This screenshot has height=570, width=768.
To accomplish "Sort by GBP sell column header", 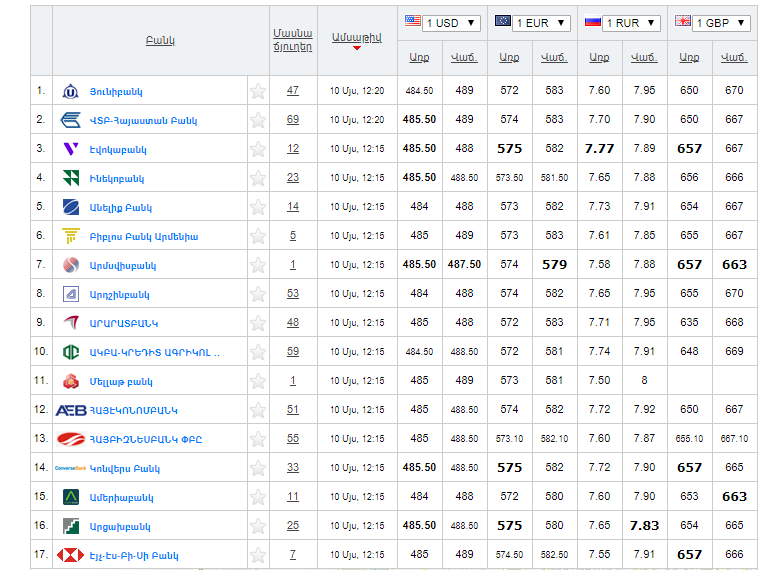I will [x=735, y=57].
